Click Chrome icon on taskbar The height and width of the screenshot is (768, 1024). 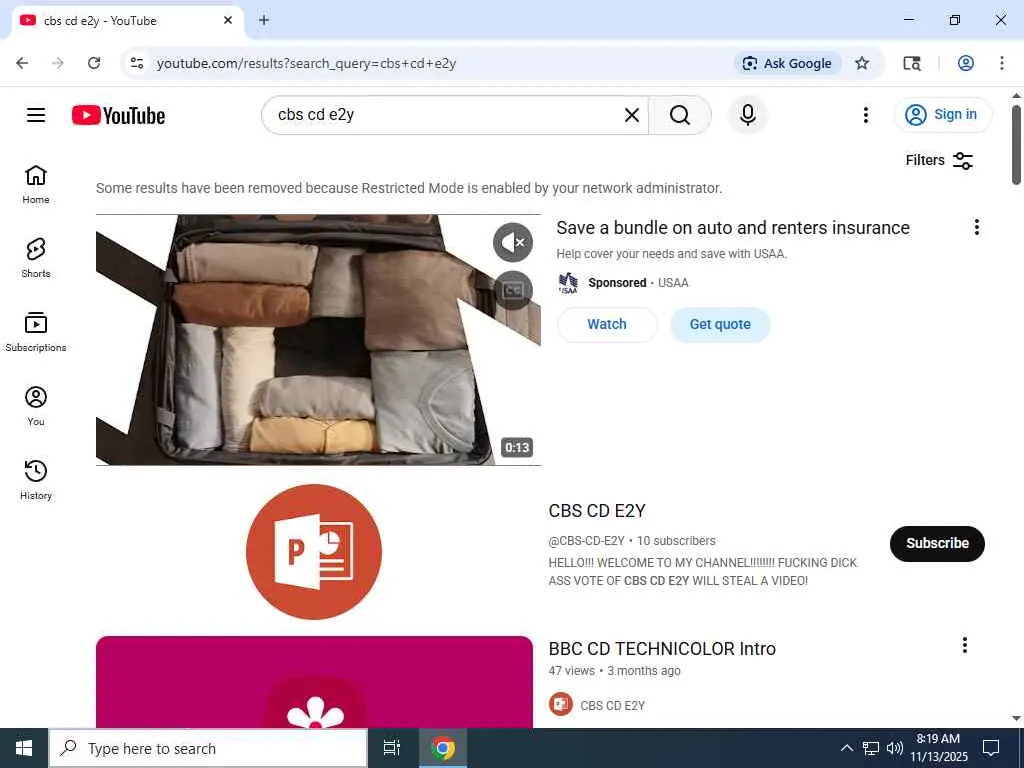point(443,748)
